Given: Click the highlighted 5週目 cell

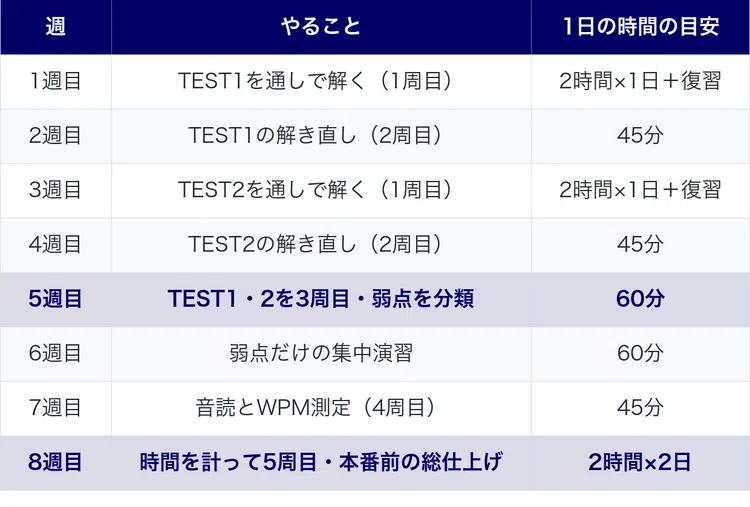Looking at the screenshot, I should point(55,299).
